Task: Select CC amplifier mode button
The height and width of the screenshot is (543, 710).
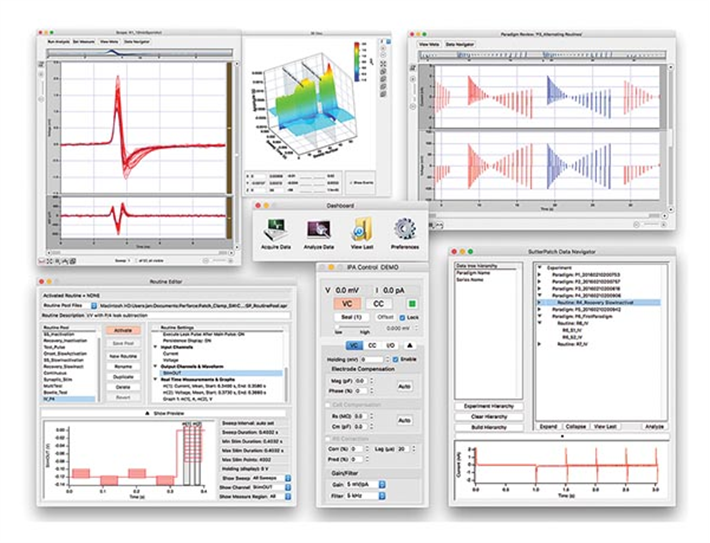Action: [378, 303]
